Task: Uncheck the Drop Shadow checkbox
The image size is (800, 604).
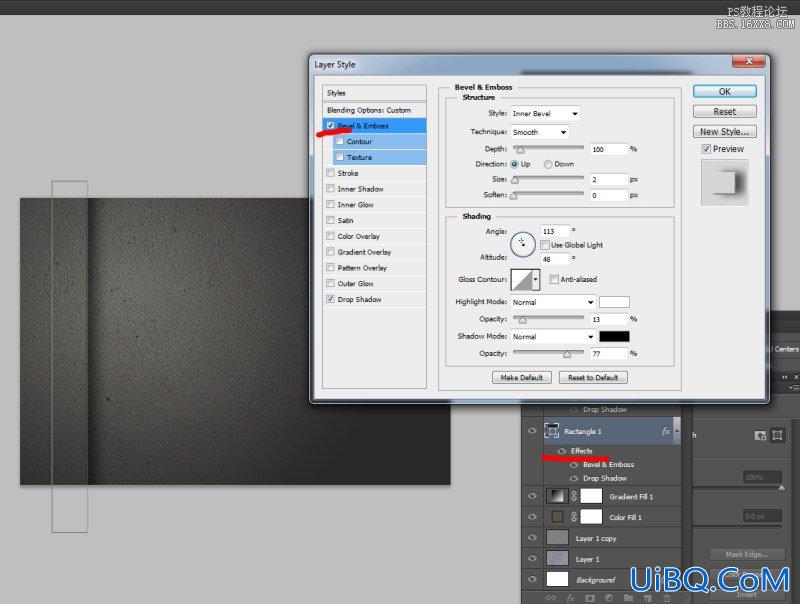Action: (x=331, y=299)
